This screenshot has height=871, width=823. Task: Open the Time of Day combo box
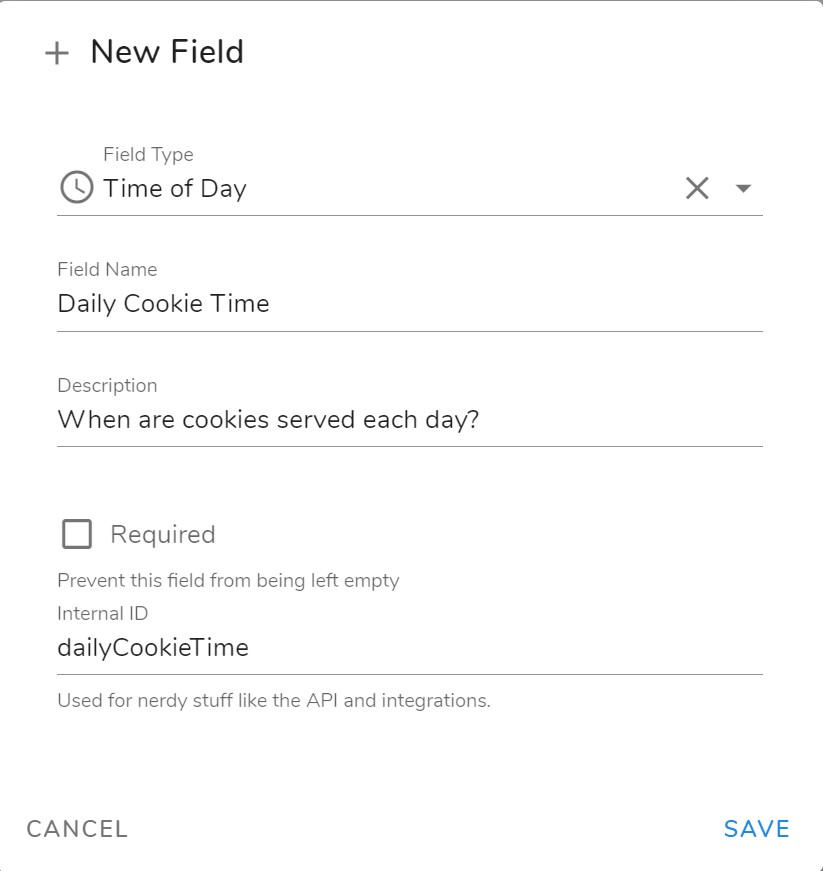(x=410, y=188)
